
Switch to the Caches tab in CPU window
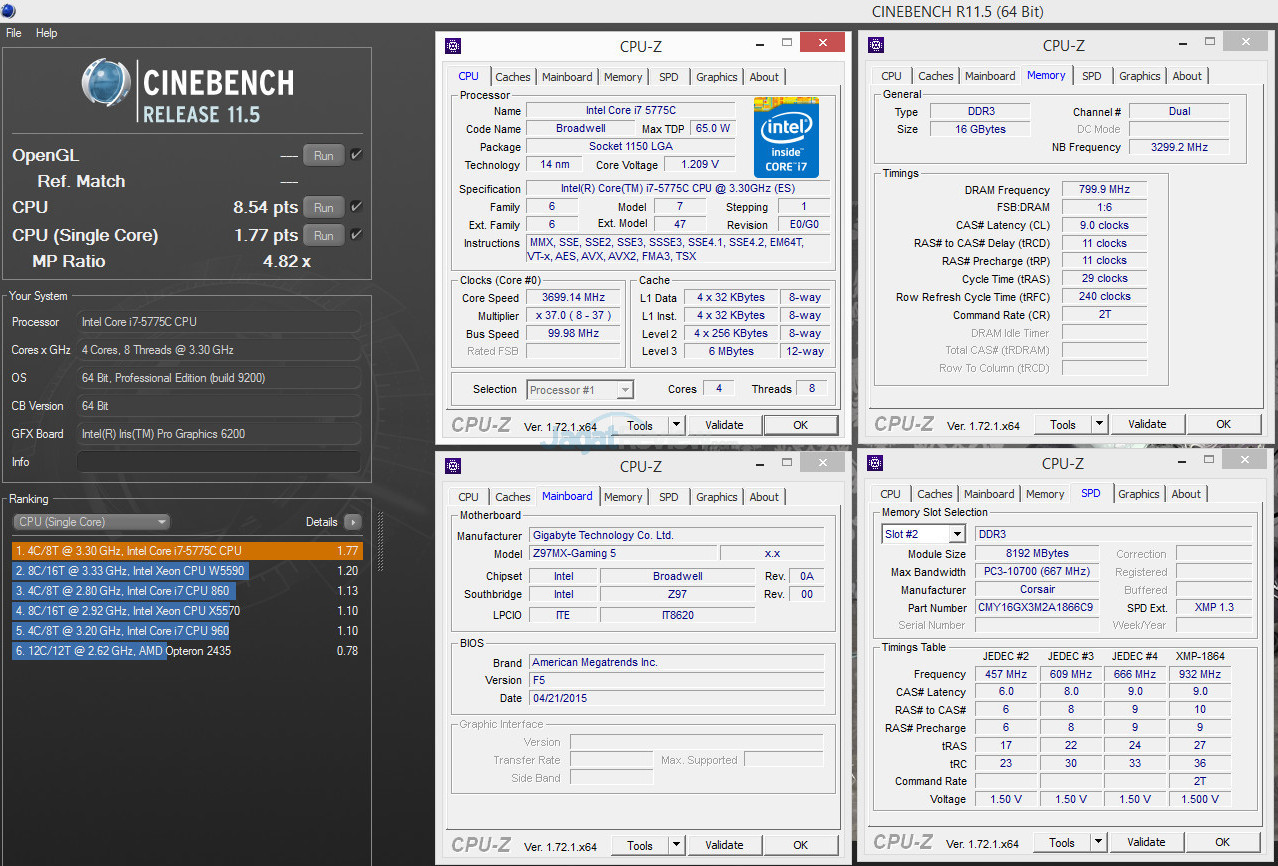pyautogui.click(x=513, y=77)
